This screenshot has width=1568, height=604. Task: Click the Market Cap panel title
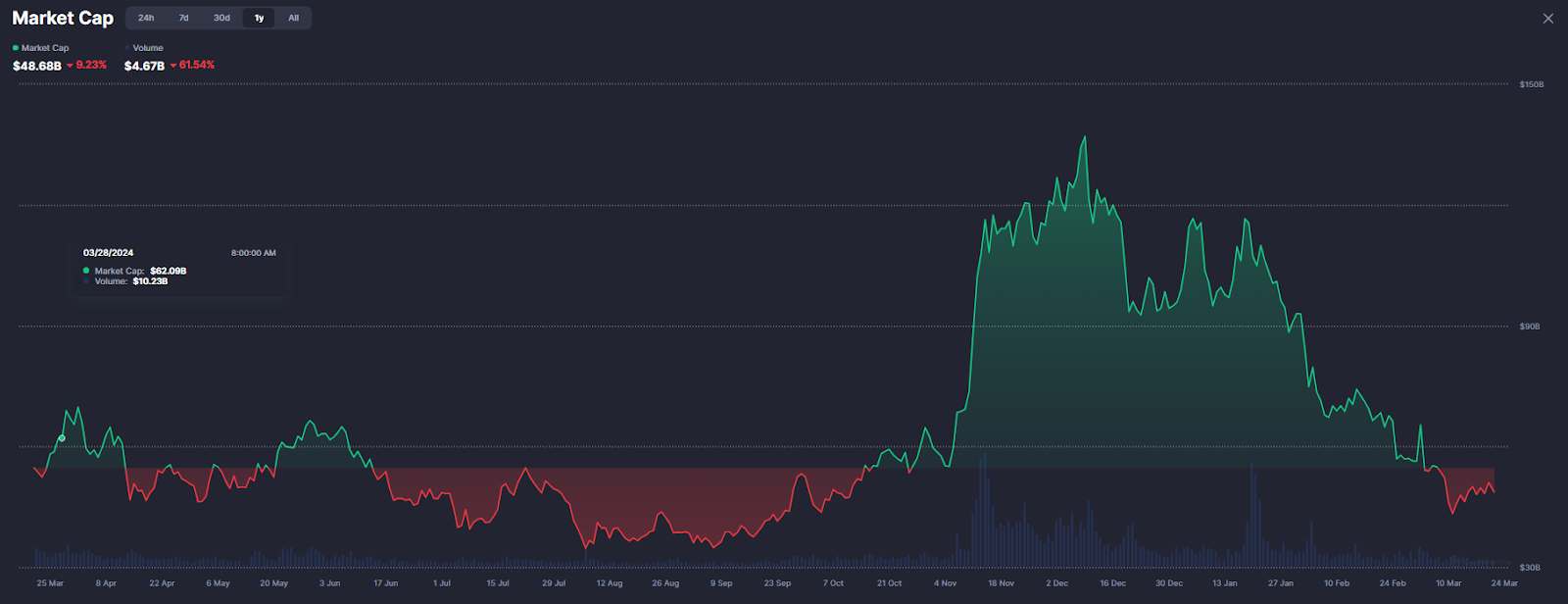tap(63, 18)
